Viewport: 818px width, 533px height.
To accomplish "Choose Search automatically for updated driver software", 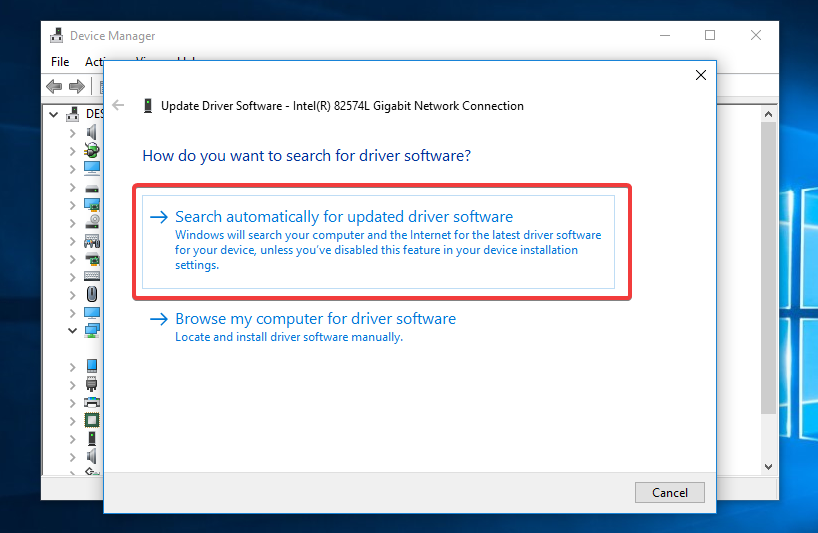I will (378, 241).
